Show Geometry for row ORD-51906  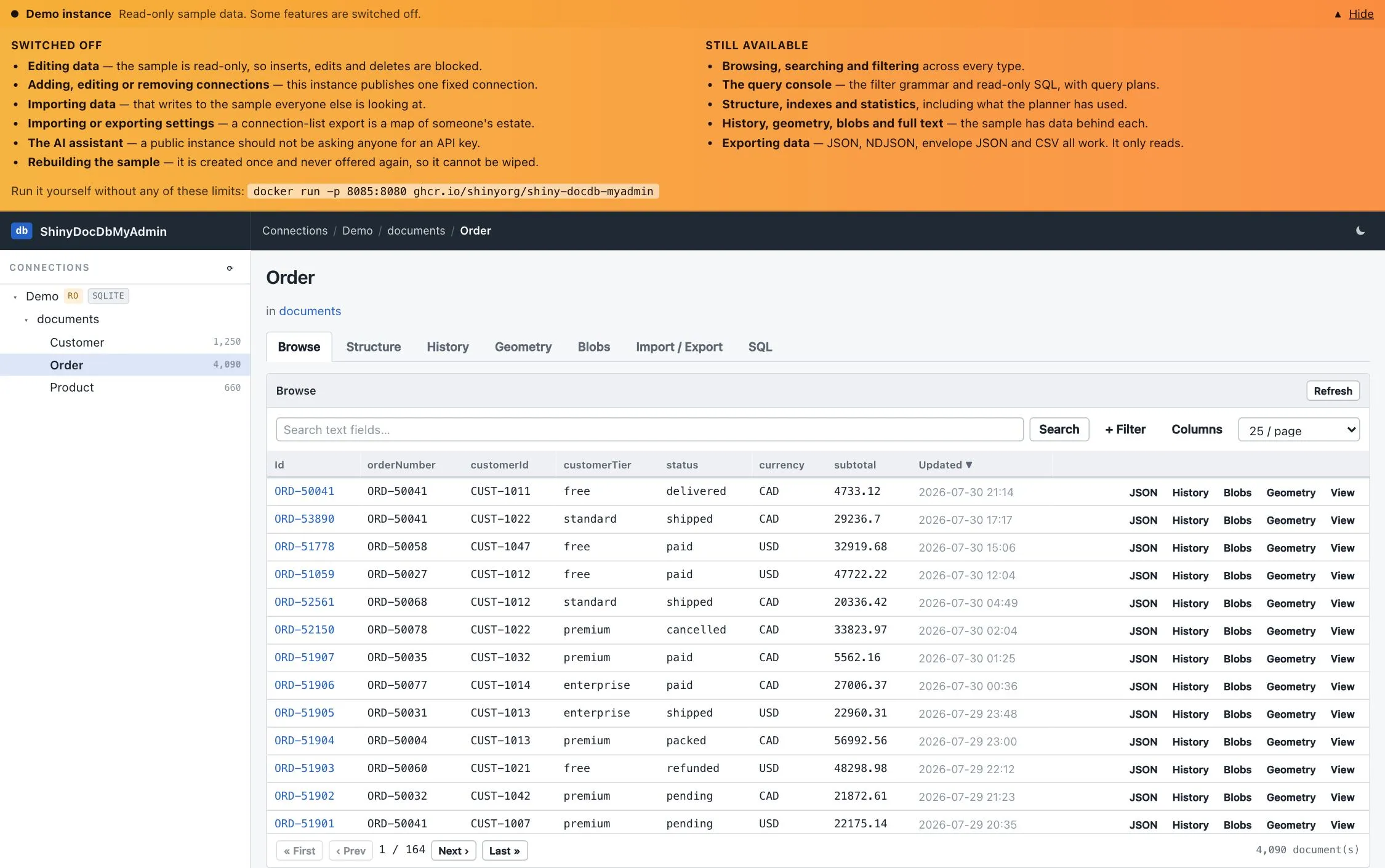click(1291, 686)
